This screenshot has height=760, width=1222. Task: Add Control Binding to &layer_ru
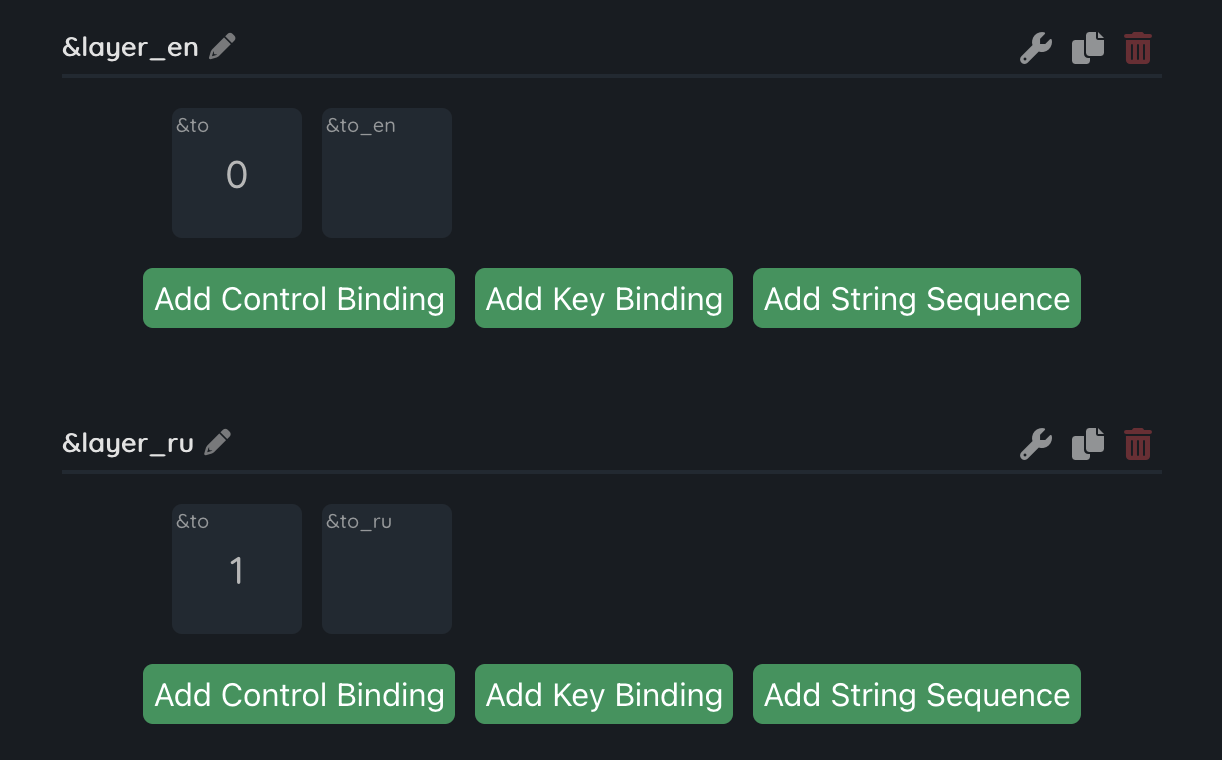[x=299, y=694]
